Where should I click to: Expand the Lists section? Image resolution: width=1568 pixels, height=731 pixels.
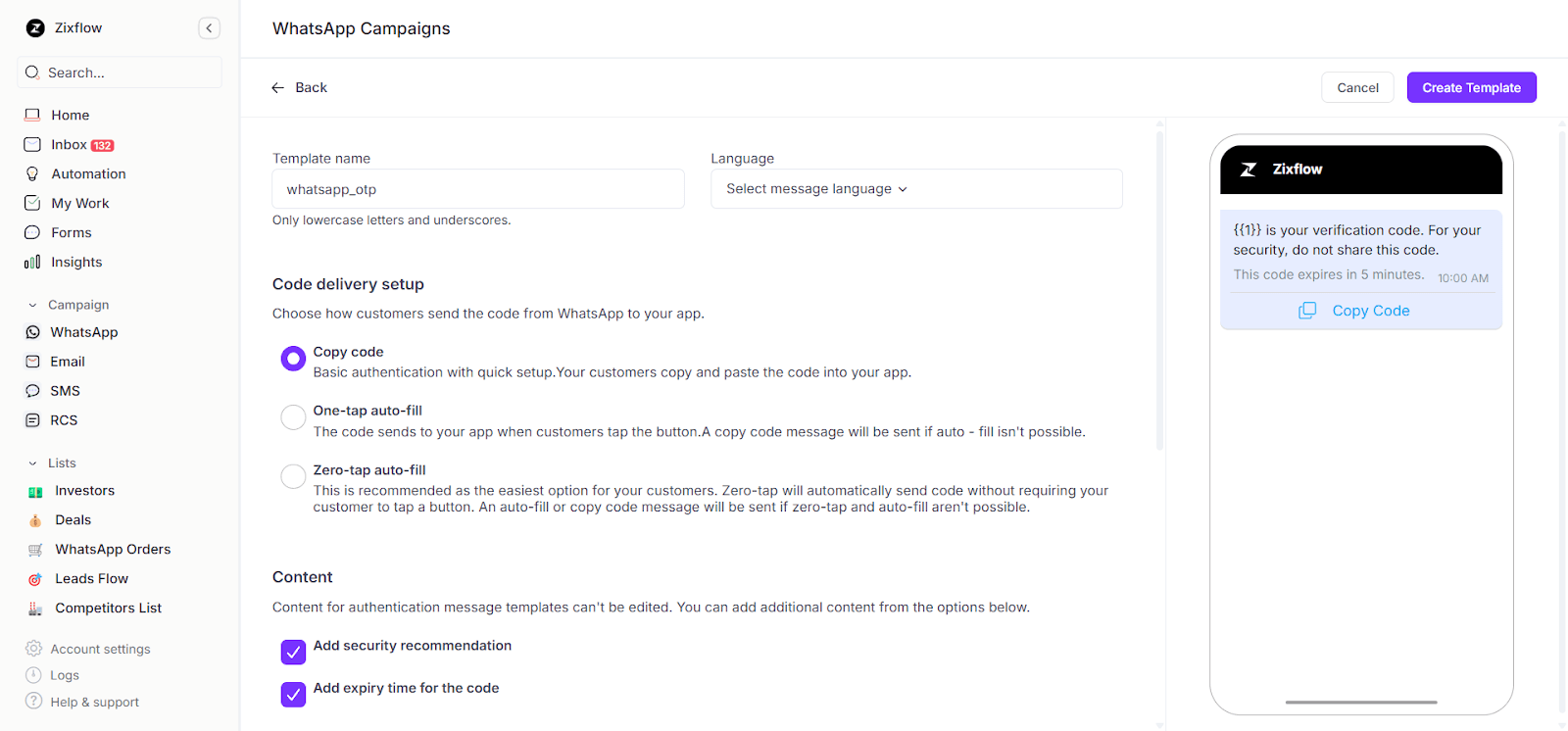(x=62, y=462)
